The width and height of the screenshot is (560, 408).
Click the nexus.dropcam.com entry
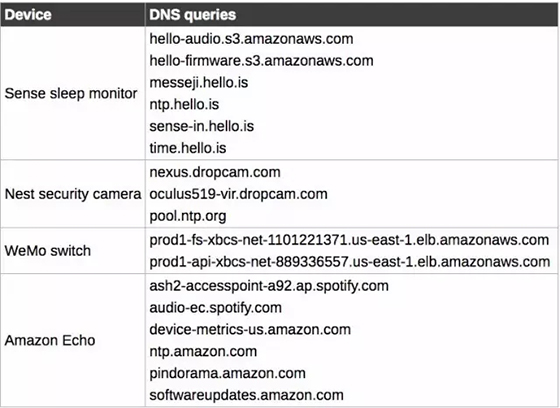[x=215, y=172]
